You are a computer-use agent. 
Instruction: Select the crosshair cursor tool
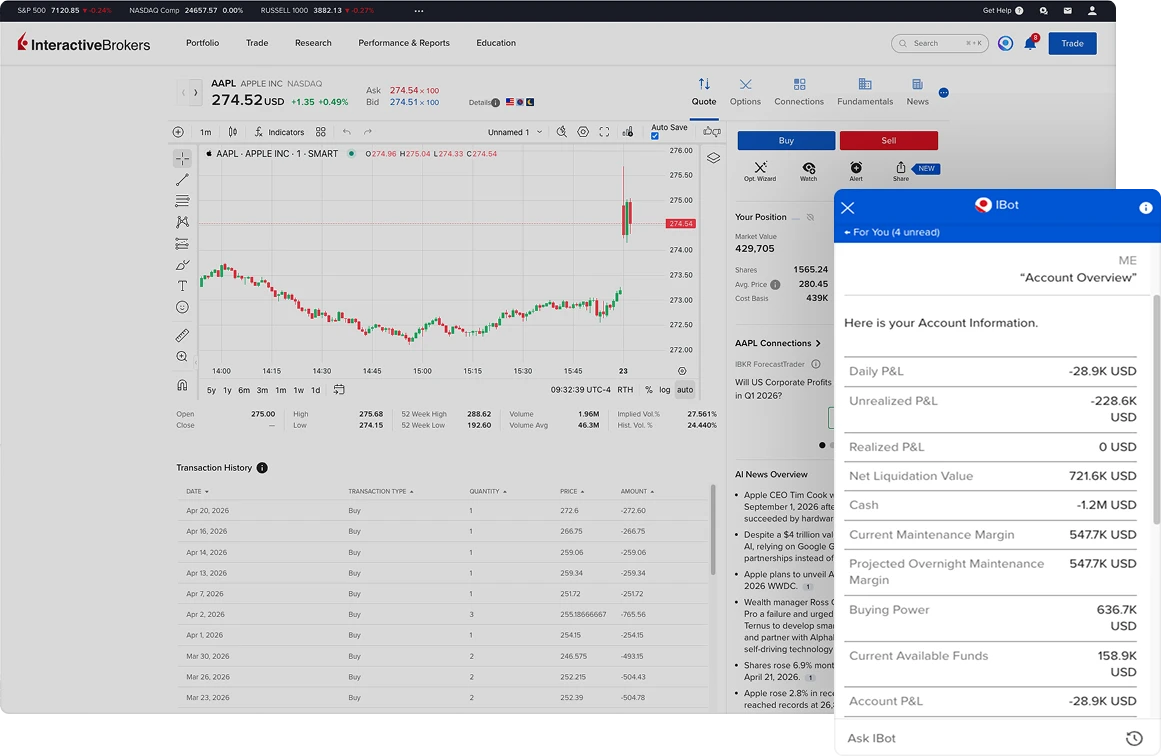tap(182, 158)
